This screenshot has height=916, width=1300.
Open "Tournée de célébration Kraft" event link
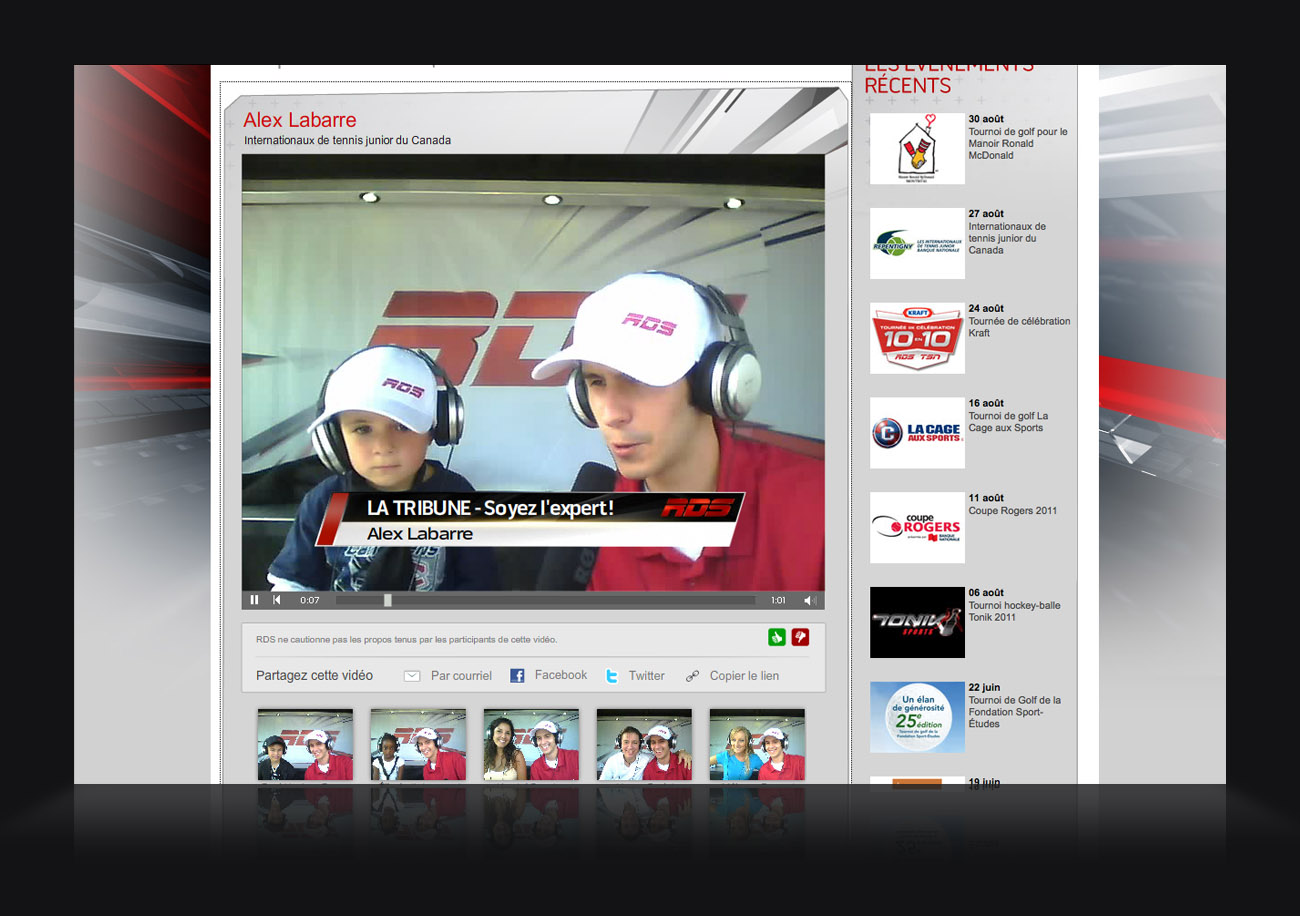[x=1019, y=327]
